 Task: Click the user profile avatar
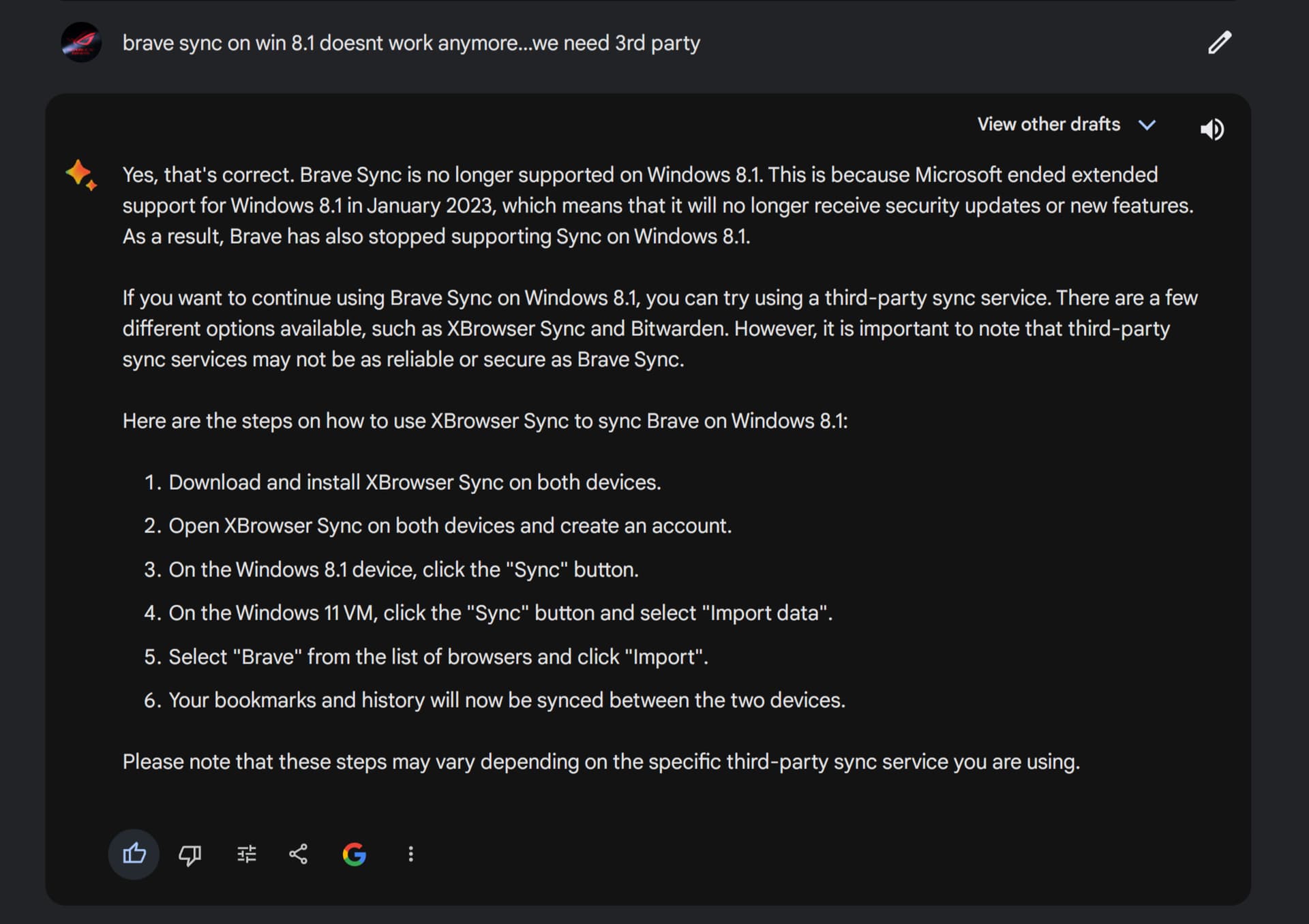(x=81, y=42)
